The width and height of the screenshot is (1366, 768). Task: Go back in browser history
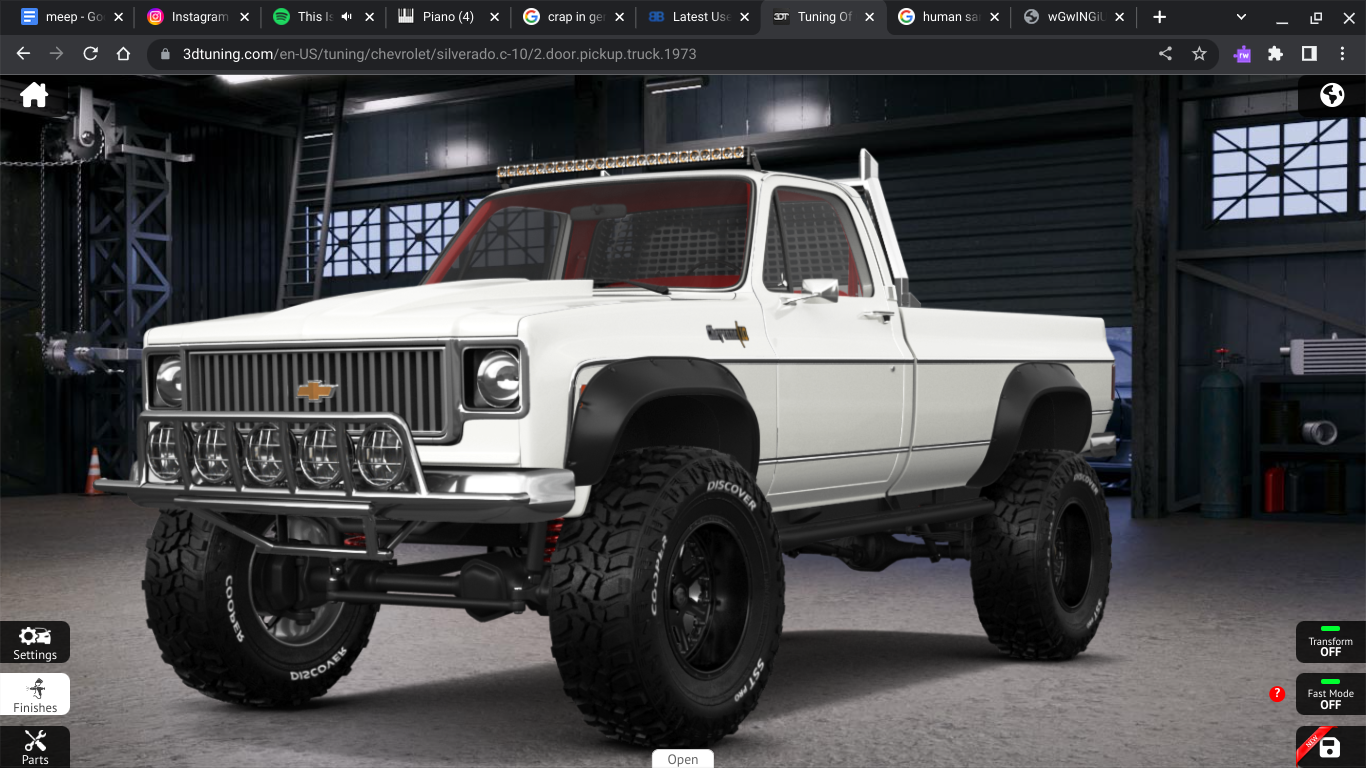[x=24, y=54]
